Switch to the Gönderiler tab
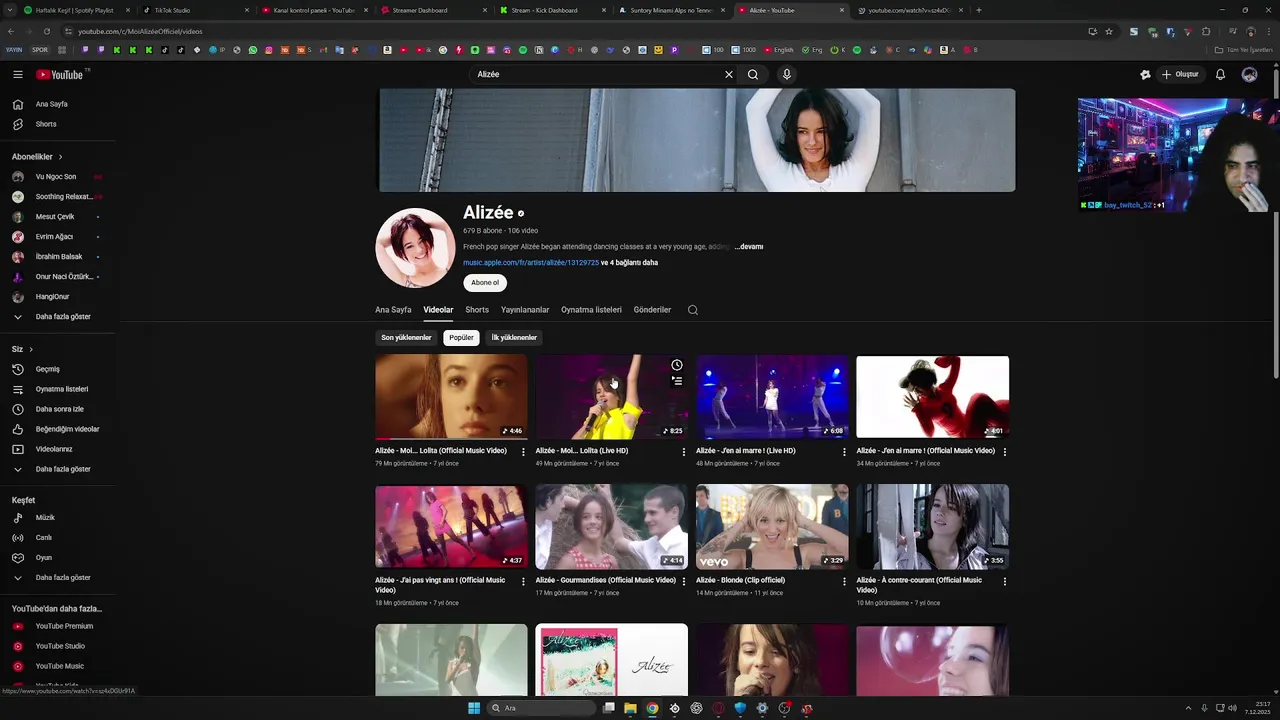 [x=652, y=310]
